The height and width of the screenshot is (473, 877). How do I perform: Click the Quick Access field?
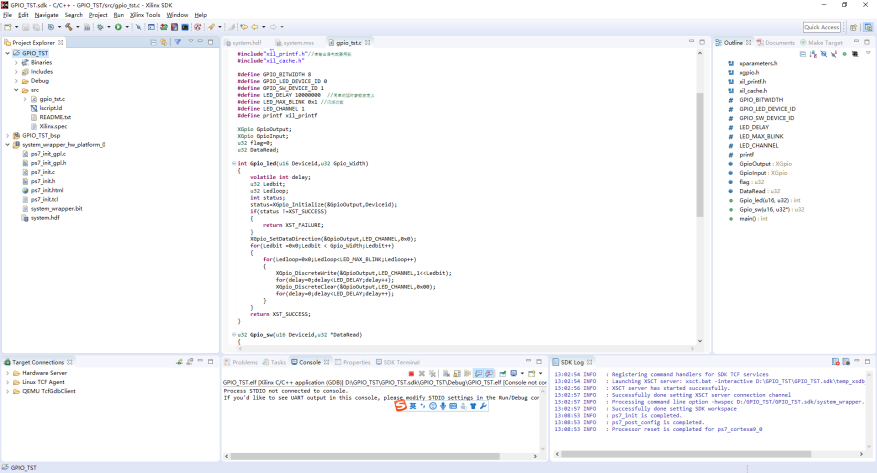coord(822,27)
